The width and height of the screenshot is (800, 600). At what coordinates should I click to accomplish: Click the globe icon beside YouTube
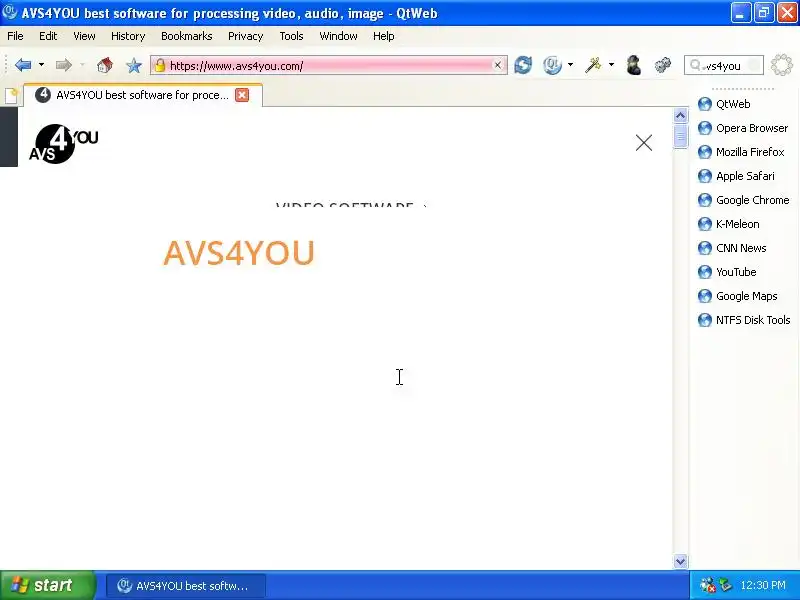tap(705, 272)
